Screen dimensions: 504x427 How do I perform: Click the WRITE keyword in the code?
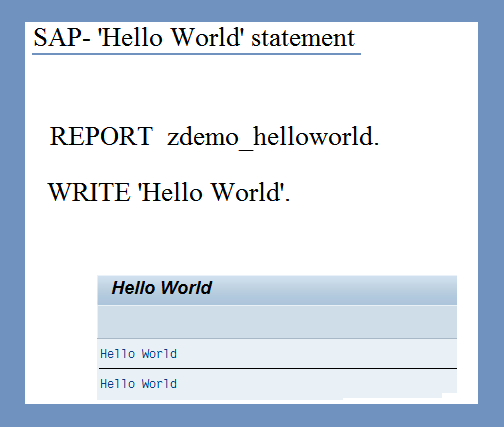coord(89,192)
